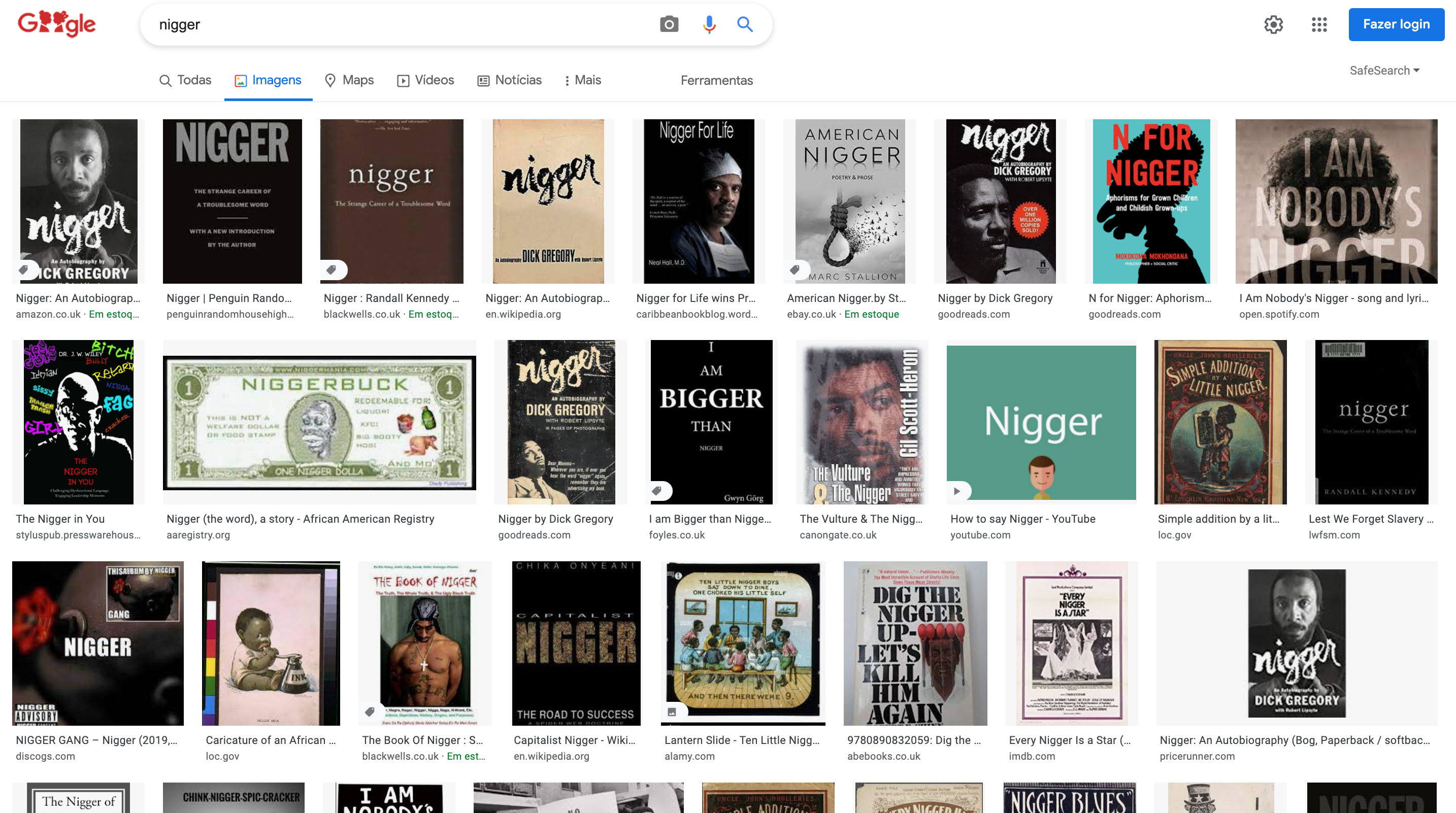Open the Marc Stallion poetry cover thumbnail
1456x813 pixels.
click(850, 201)
